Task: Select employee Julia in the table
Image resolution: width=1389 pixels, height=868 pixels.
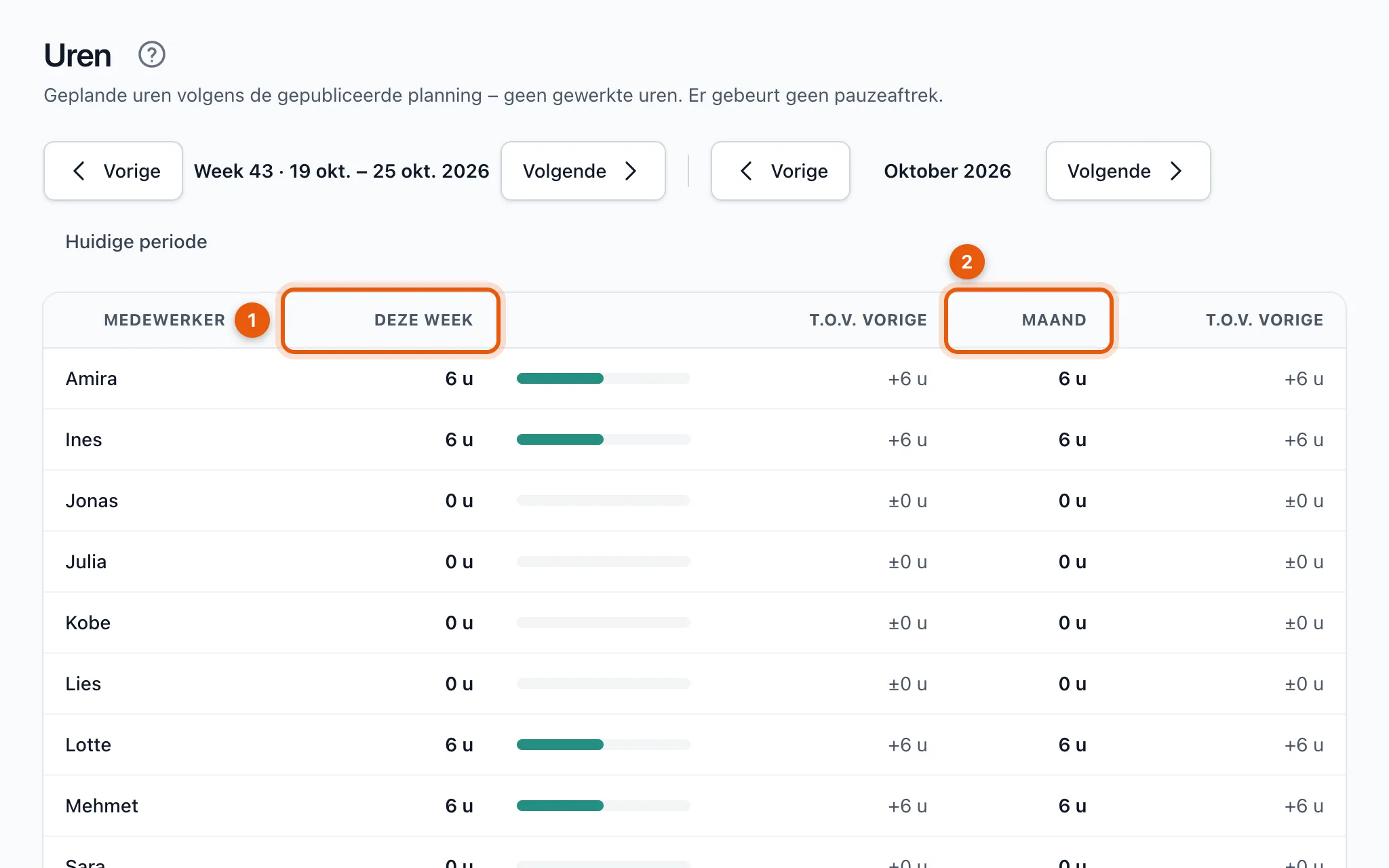Action: [x=86, y=562]
